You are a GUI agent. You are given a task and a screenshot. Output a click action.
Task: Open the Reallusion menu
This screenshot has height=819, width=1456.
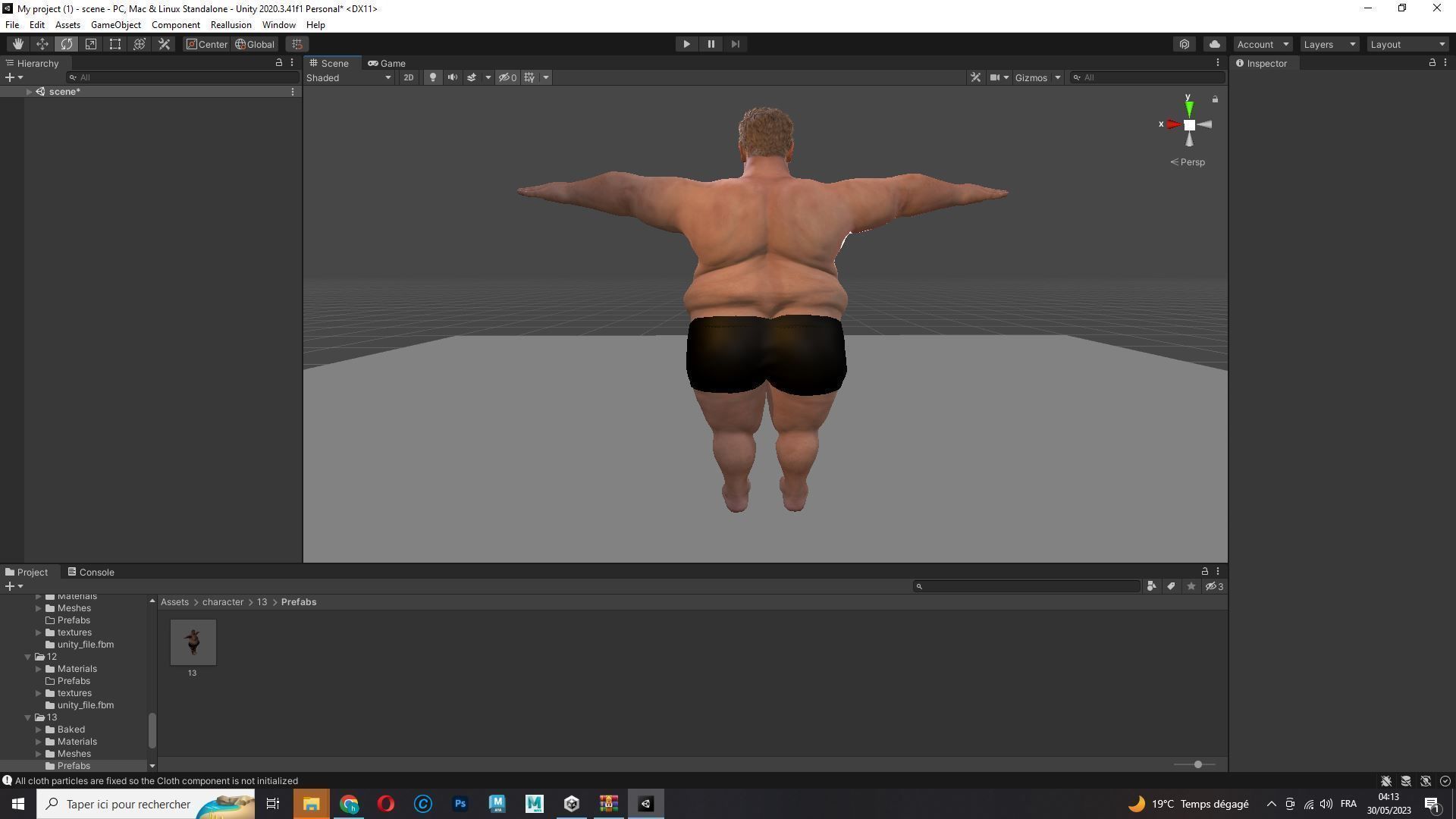click(x=231, y=25)
